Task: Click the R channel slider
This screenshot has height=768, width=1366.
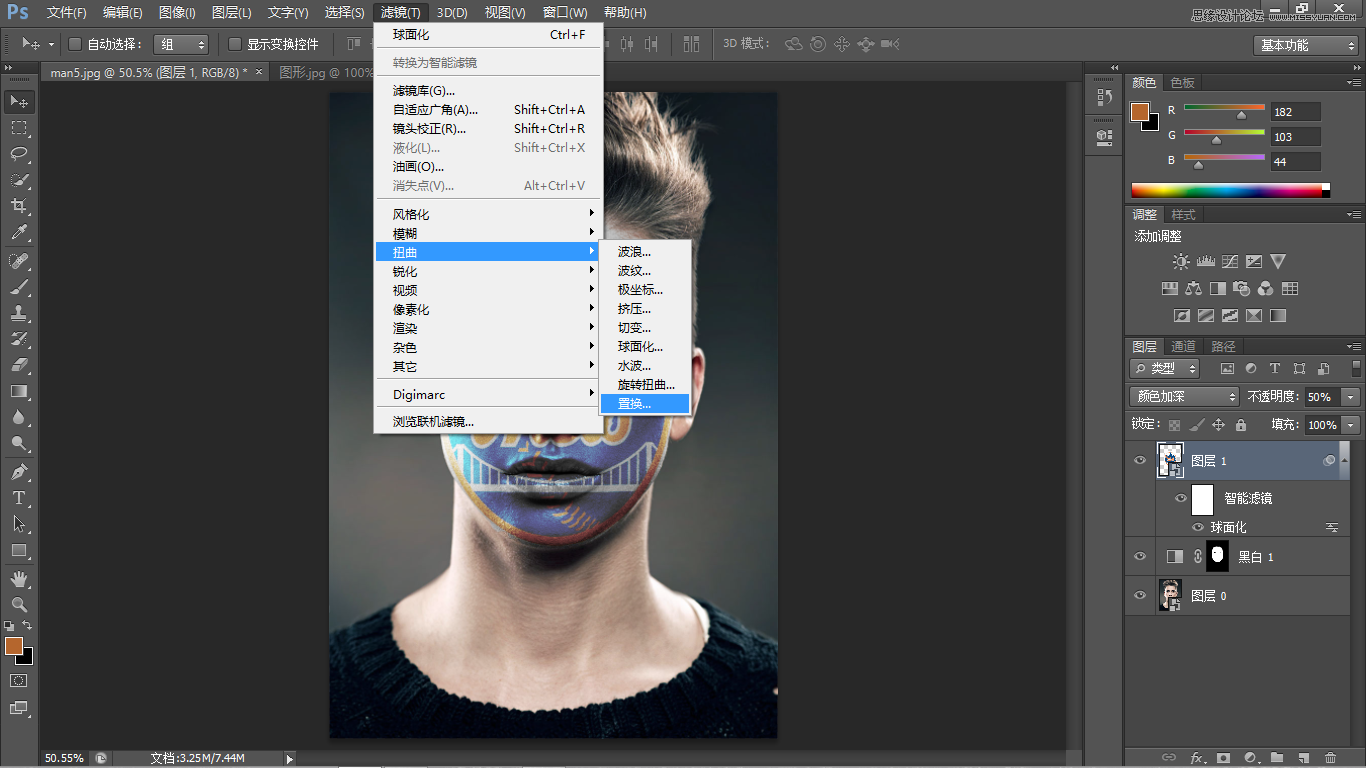Action: (1224, 110)
